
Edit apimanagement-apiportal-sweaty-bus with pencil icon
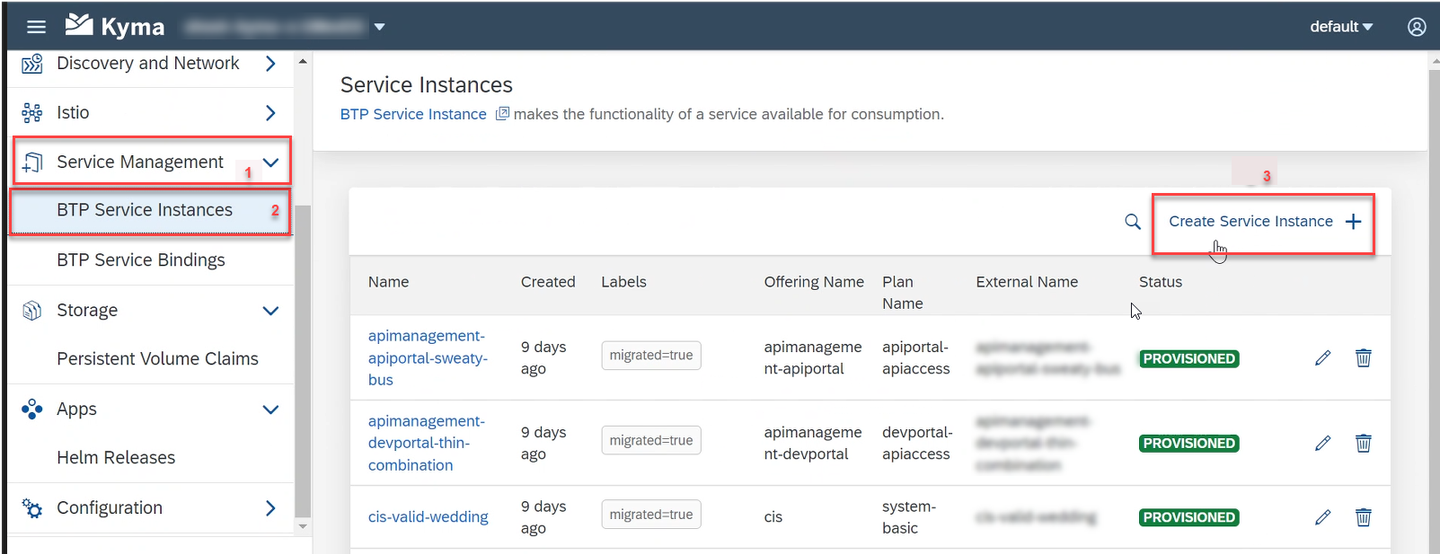click(1323, 358)
